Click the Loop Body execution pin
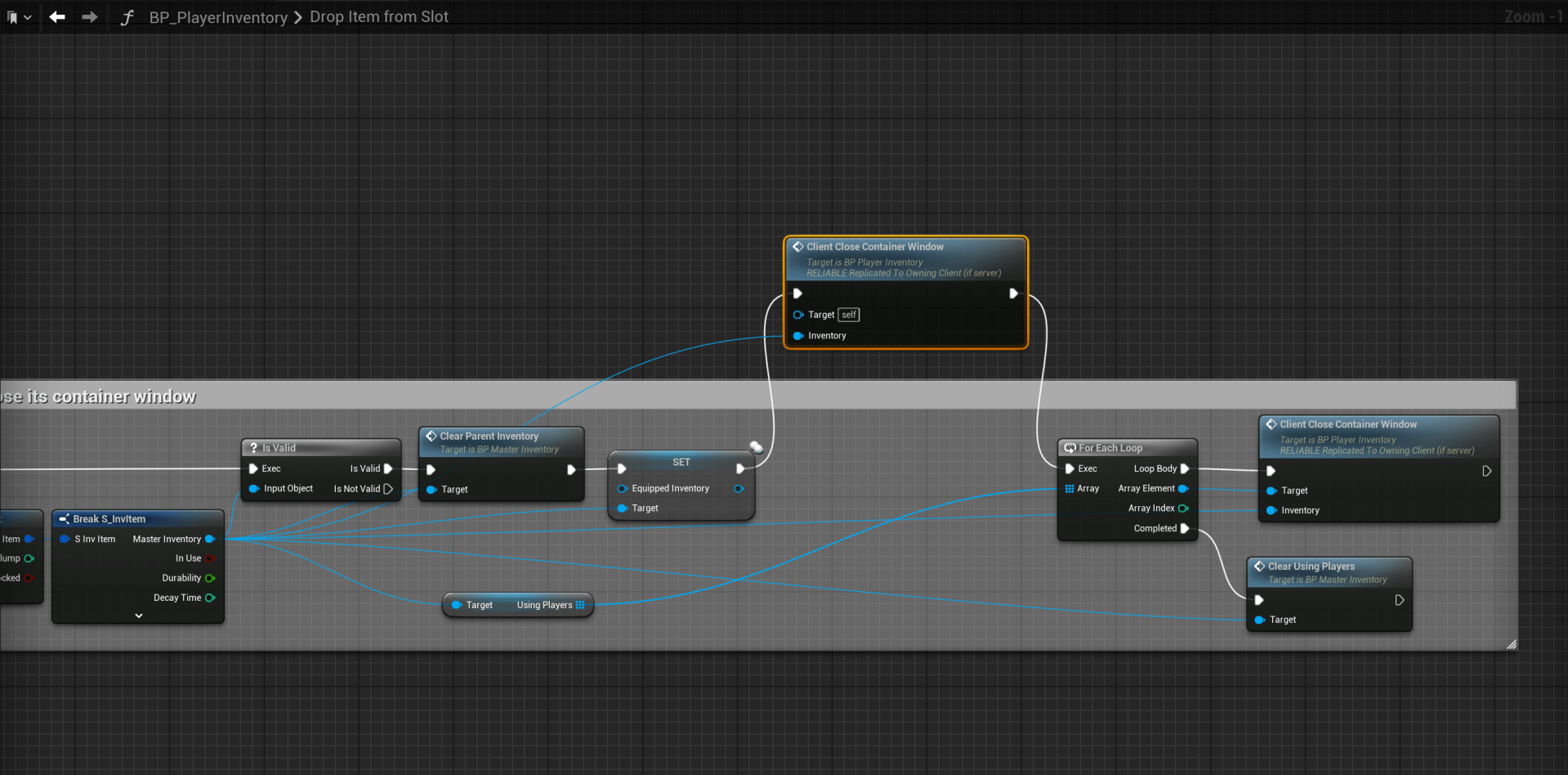 coord(1185,468)
